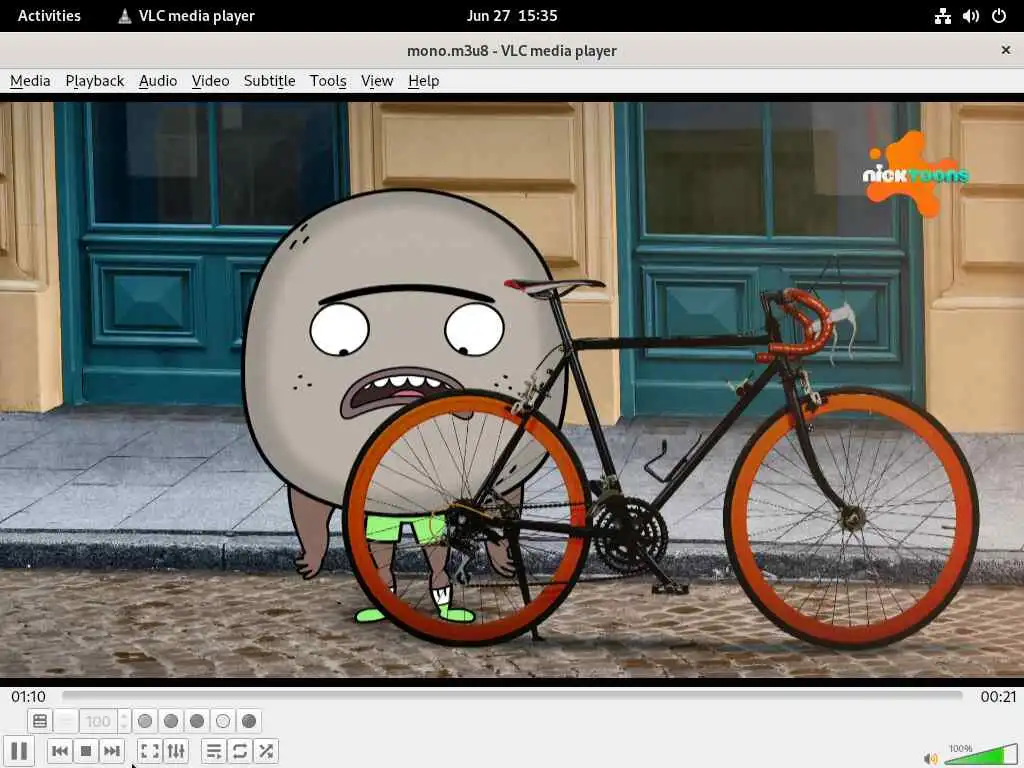
Task: Open the power menu icon
Action: point(999,16)
